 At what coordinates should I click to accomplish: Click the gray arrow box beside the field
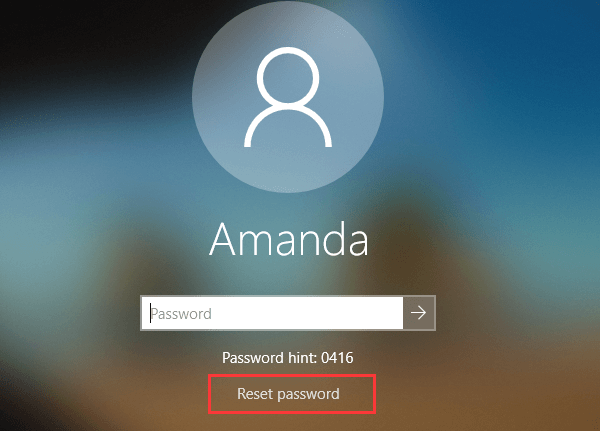pyautogui.click(x=419, y=313)
